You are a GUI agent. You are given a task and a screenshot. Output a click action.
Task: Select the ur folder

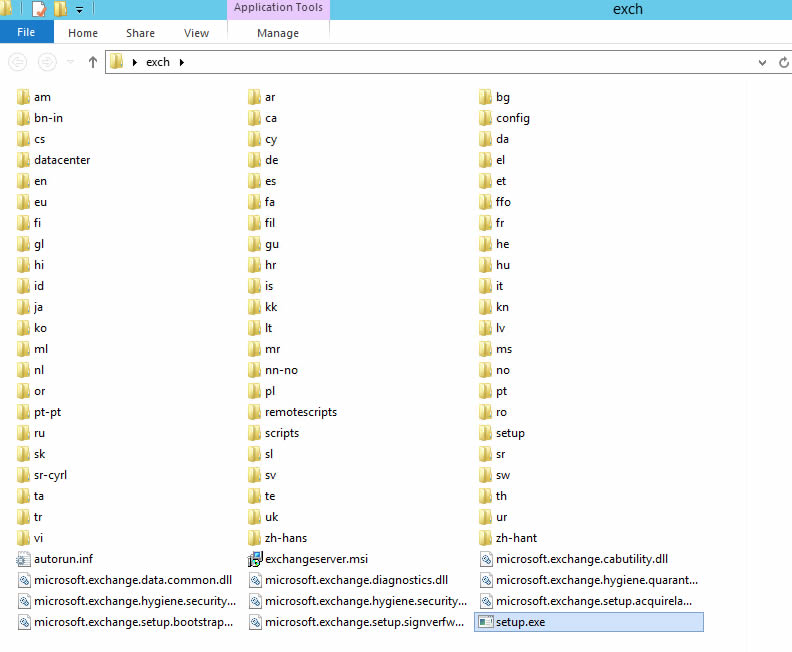[x=493, y=517]
